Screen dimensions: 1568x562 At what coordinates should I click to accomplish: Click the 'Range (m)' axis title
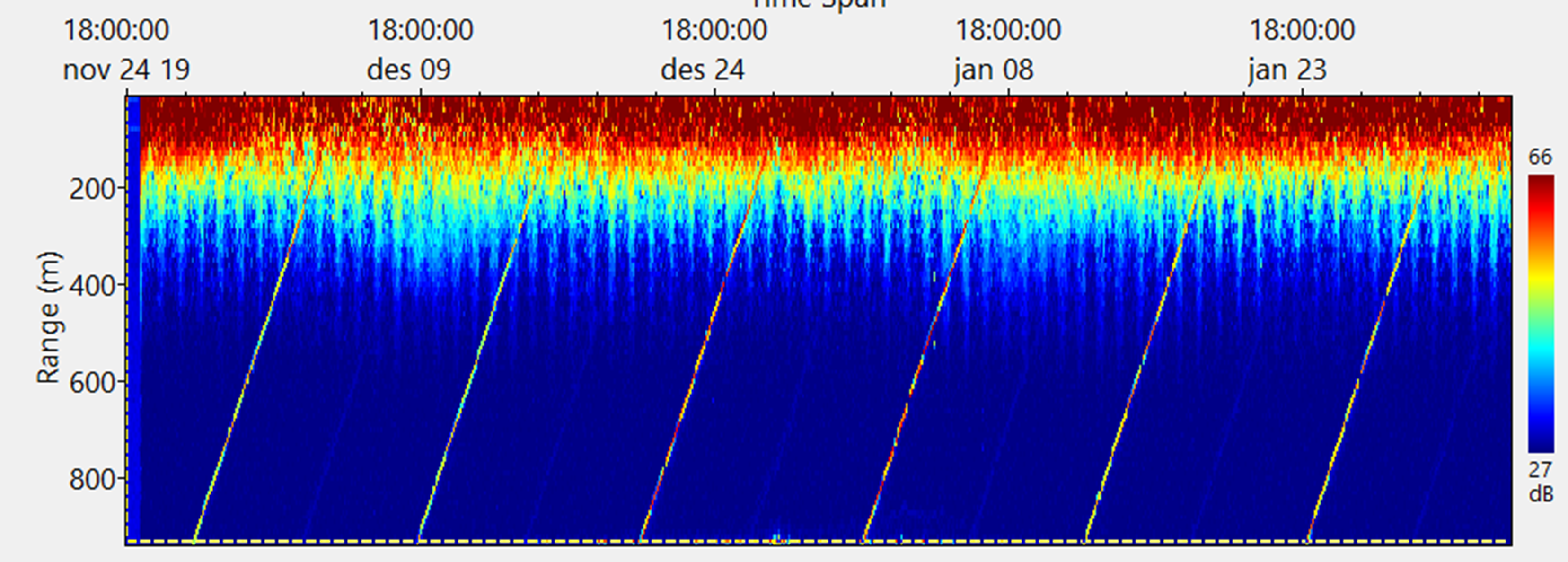[49, 318]
